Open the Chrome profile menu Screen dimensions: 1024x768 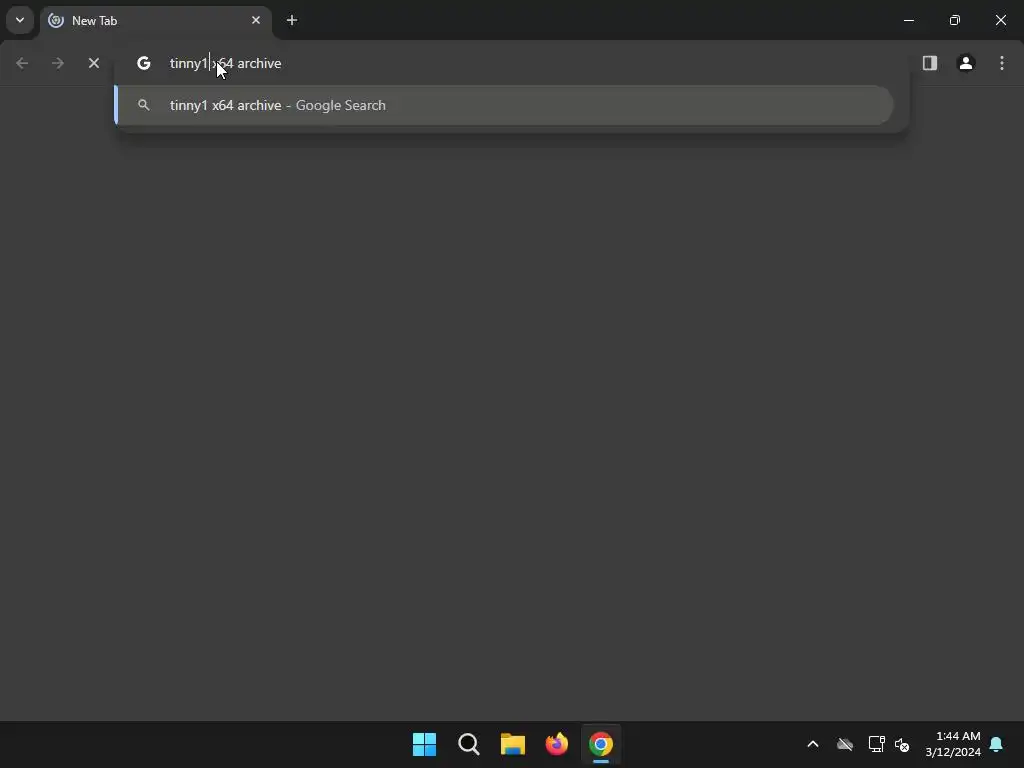coord(966,63)
